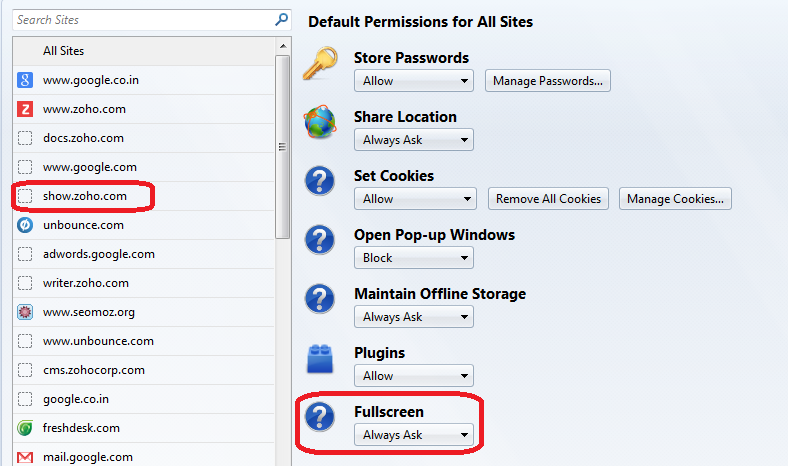Click the question mark icon beside Fullscreen
This screenshot has height=466, width=788.
[320, 417]
